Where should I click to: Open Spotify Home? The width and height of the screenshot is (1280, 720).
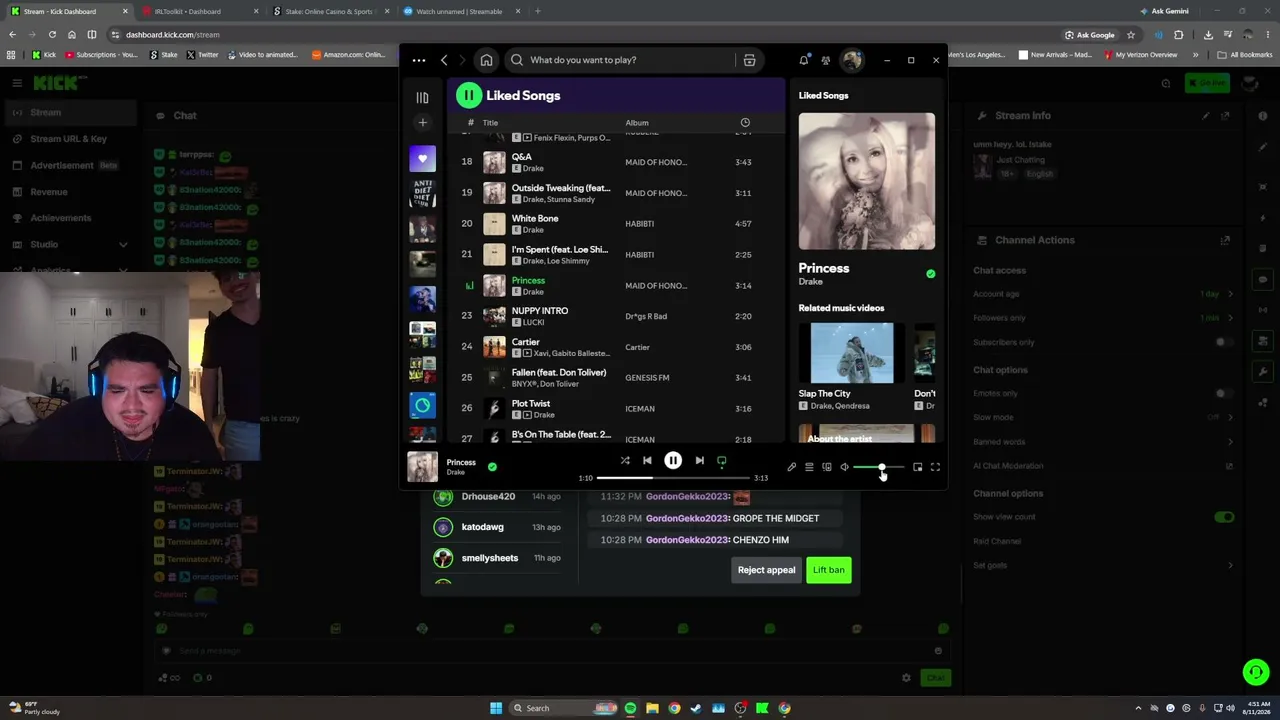[486, 60]
